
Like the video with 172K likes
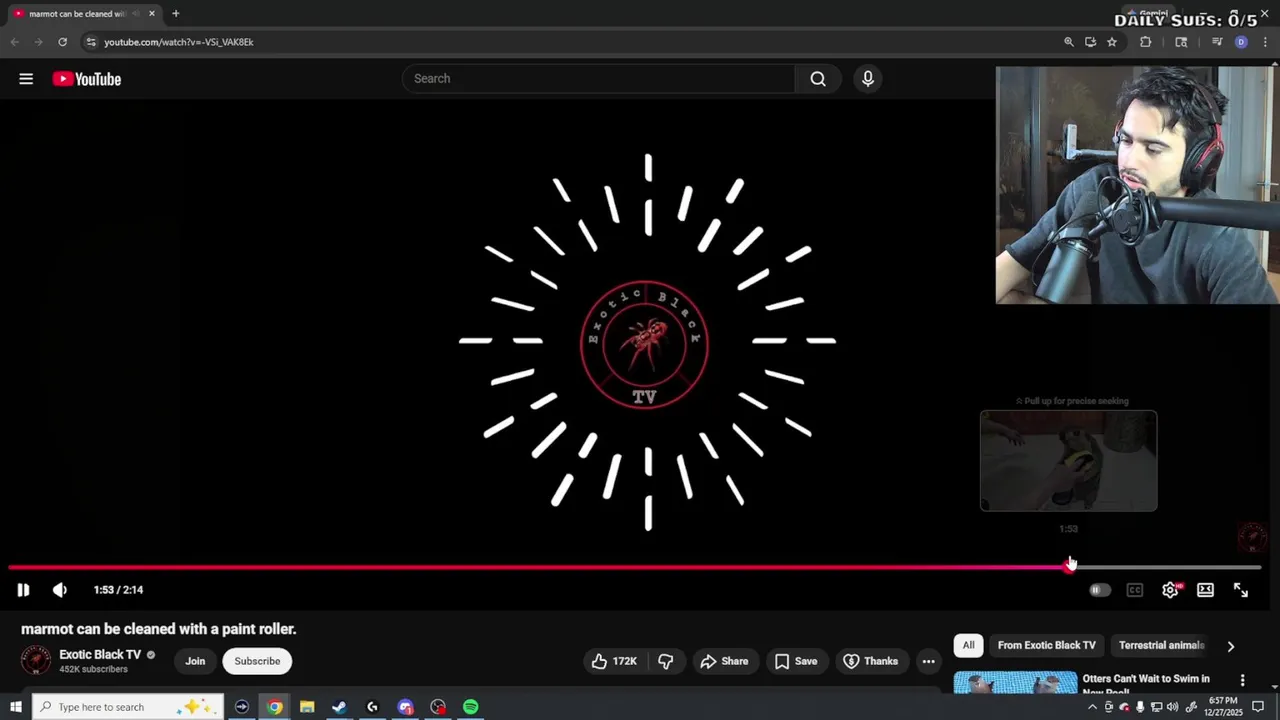click(614, 661)
